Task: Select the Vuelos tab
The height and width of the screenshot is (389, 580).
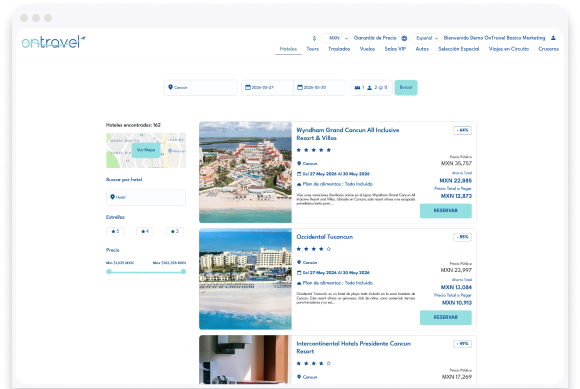Action: 367,49
